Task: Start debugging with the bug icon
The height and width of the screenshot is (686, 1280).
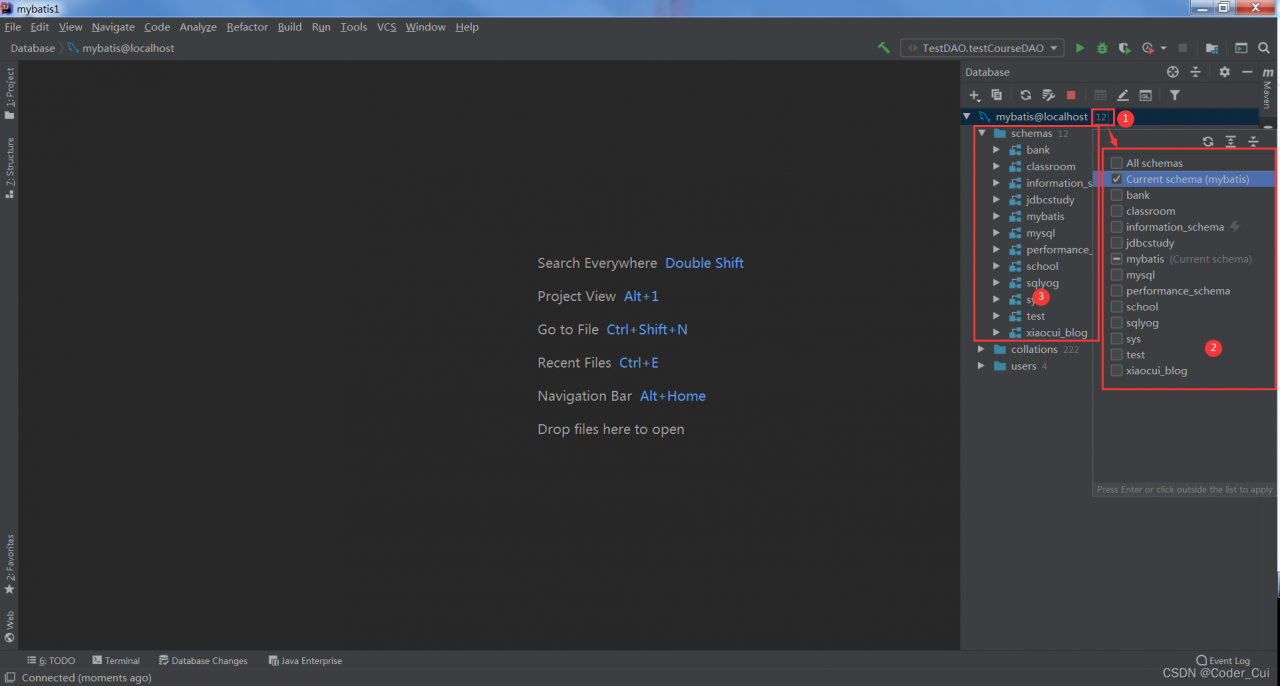Action: tap(1102, 48)
